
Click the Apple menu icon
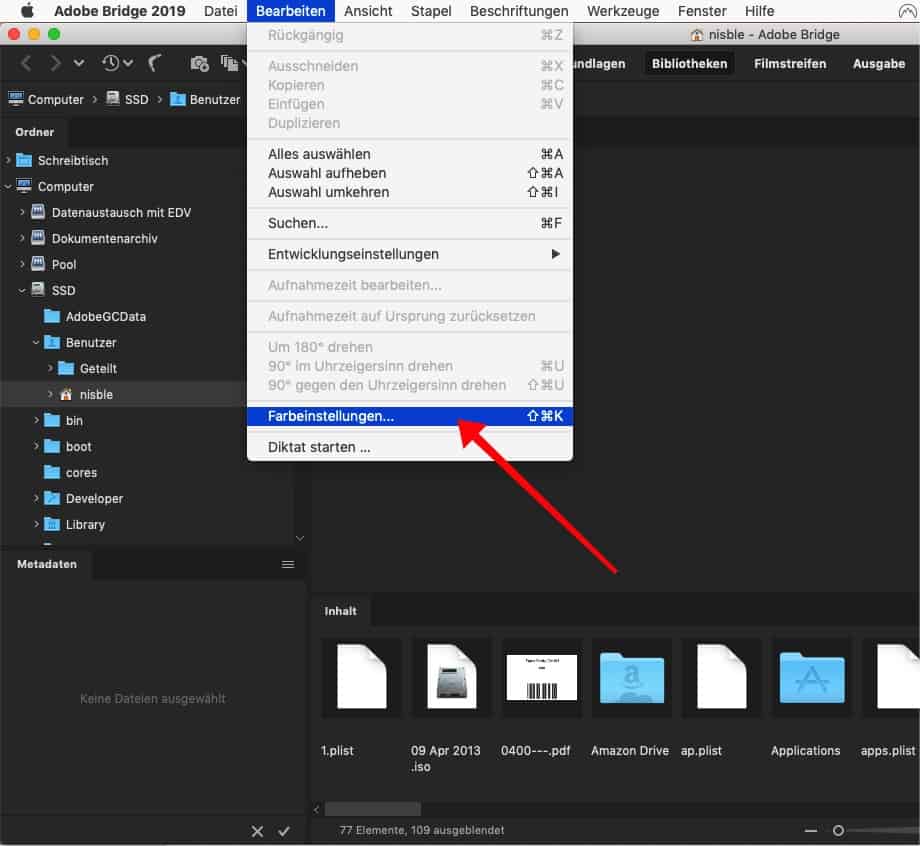point(27,11)
